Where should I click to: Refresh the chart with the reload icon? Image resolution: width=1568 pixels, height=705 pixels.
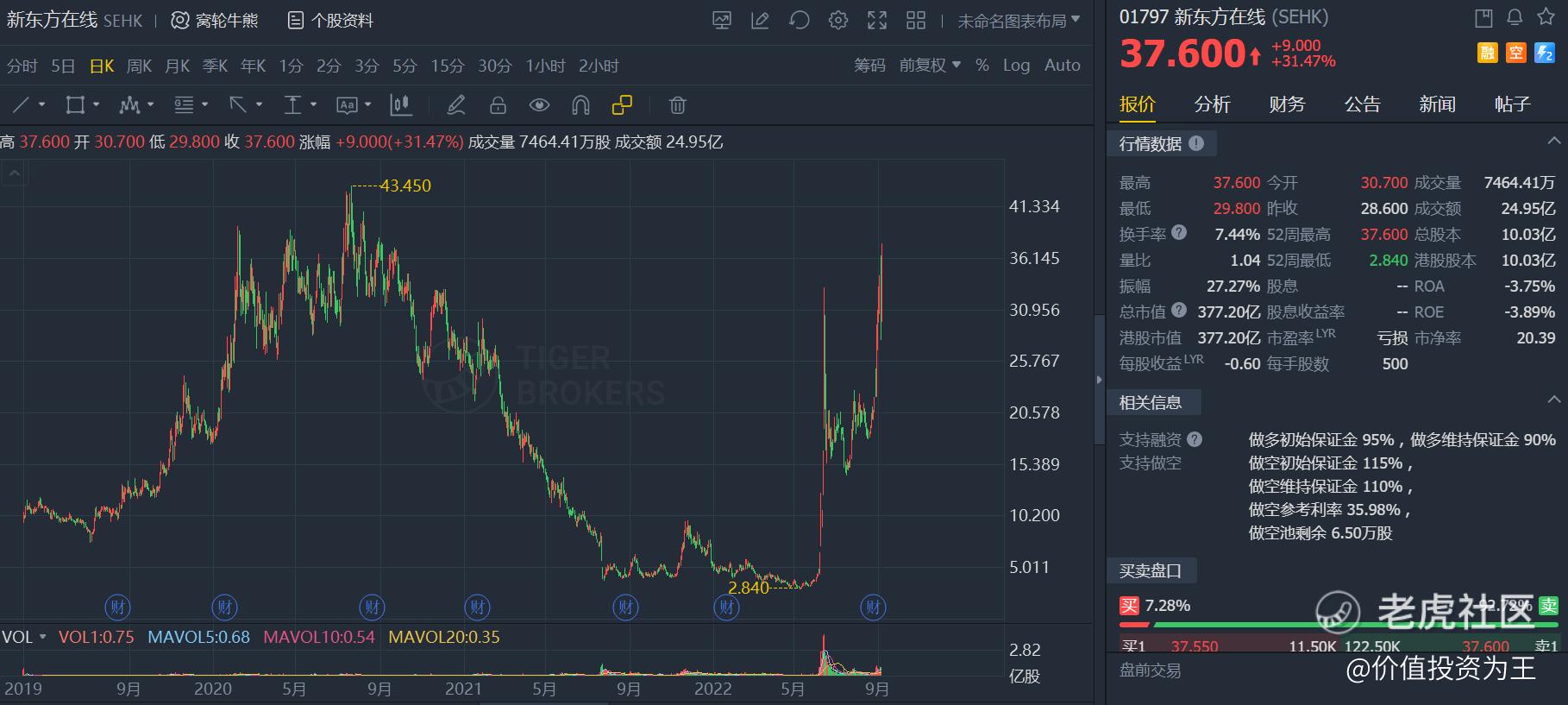(800, 21)
